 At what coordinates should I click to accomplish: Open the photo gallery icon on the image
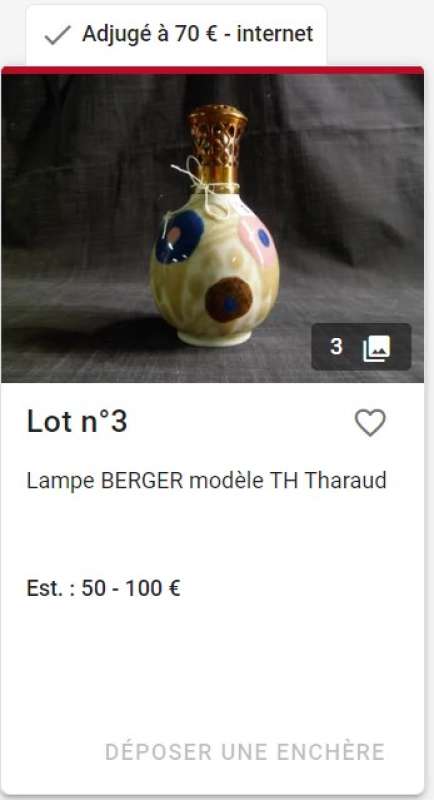coord(376,347)
